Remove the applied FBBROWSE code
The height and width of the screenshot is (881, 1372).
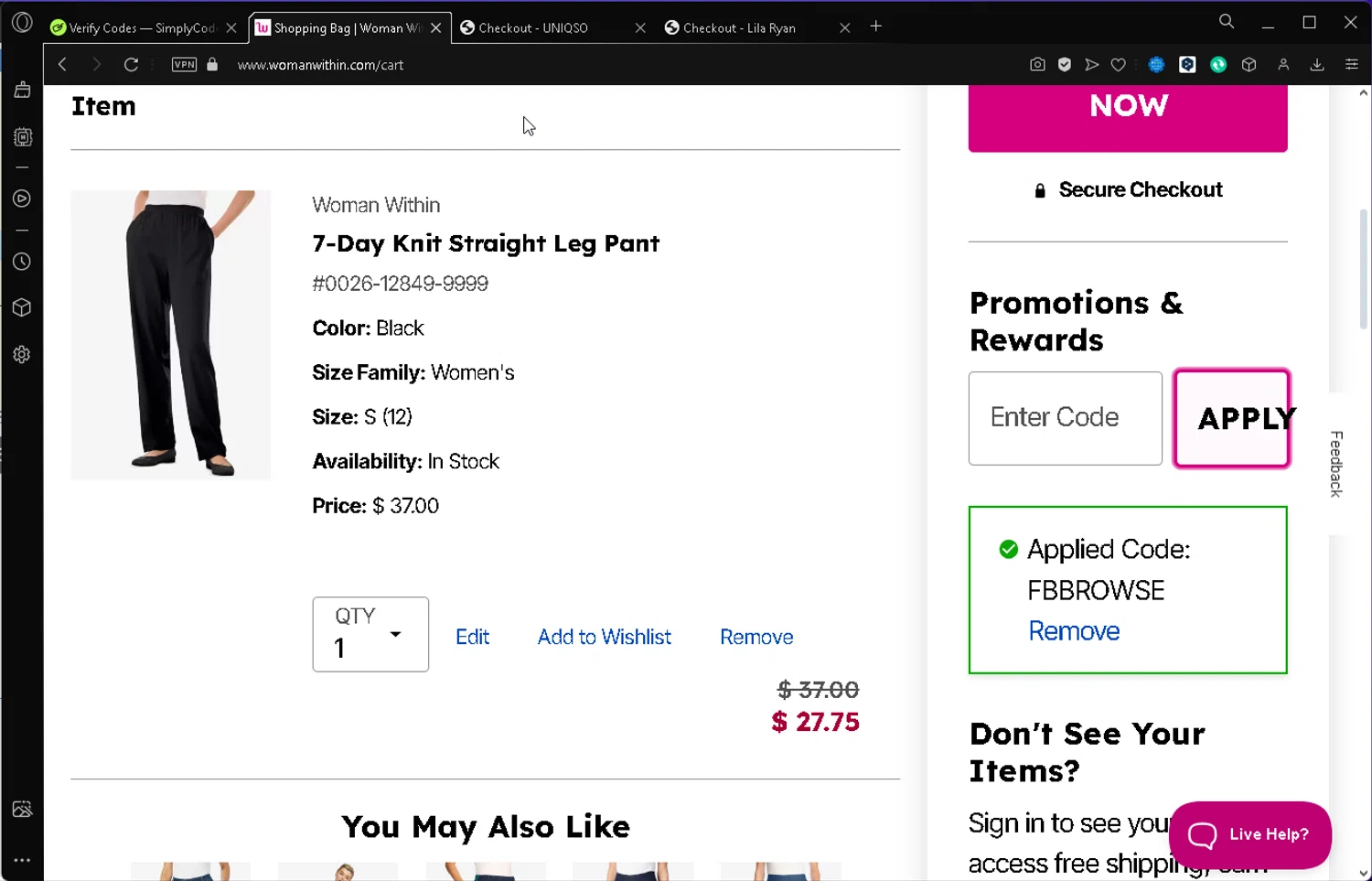click(x=1074, y=631)
